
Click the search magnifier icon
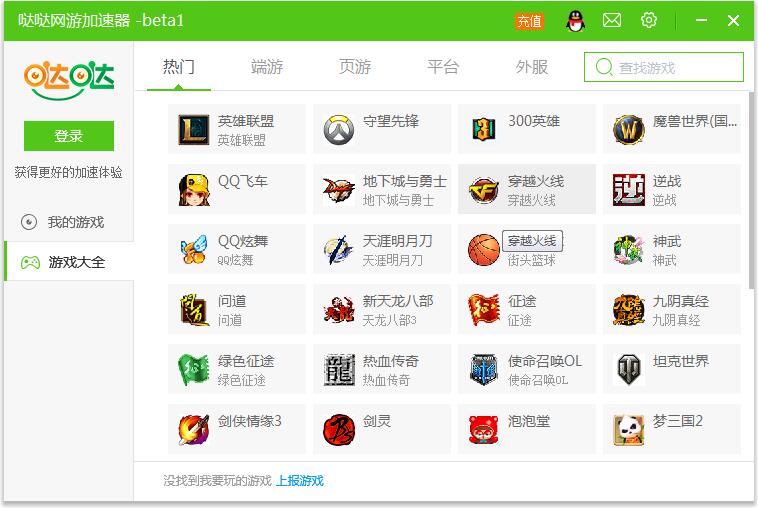[604, 67]
